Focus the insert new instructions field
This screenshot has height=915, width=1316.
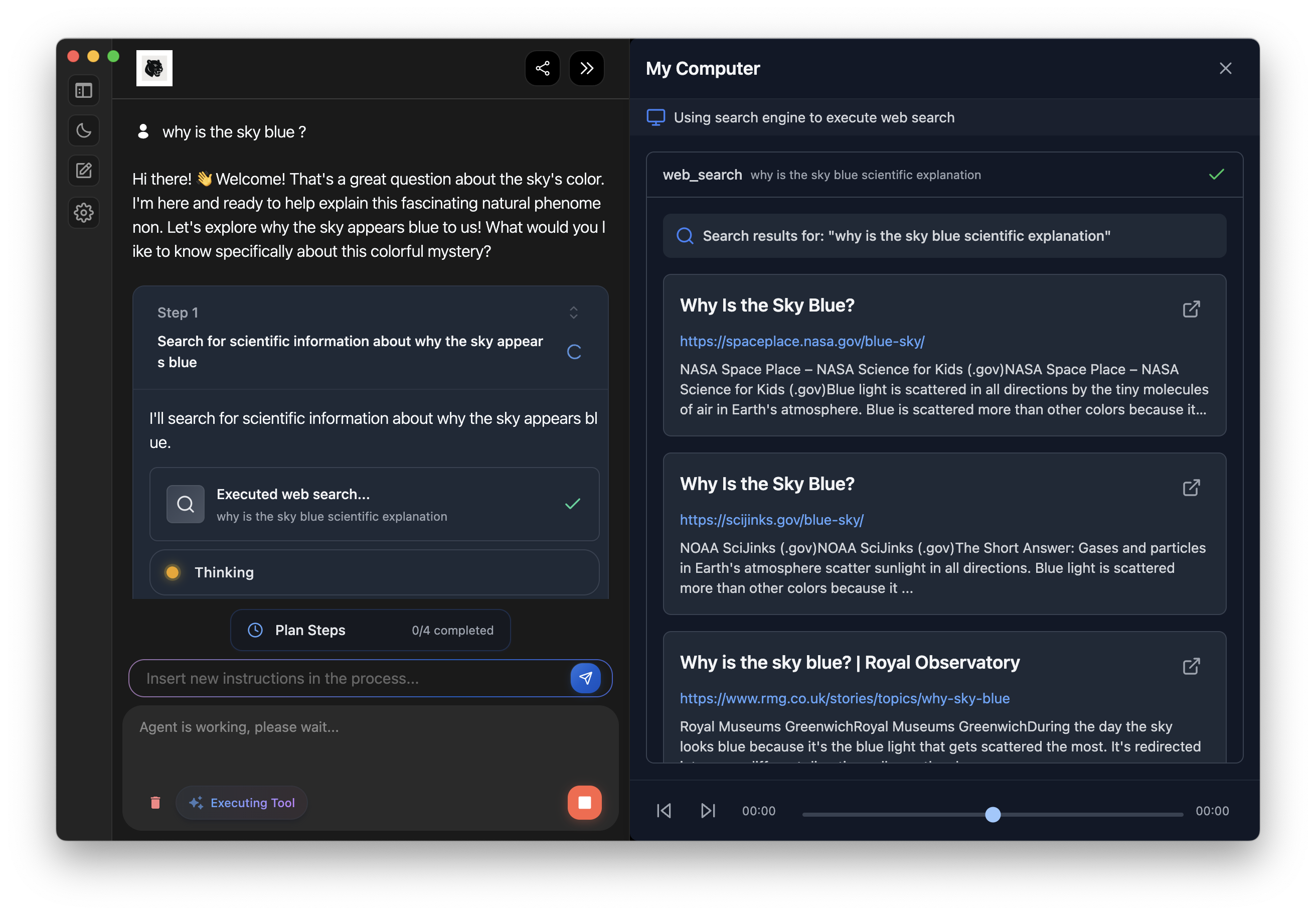pyautogui.click(x=350, y=678)
